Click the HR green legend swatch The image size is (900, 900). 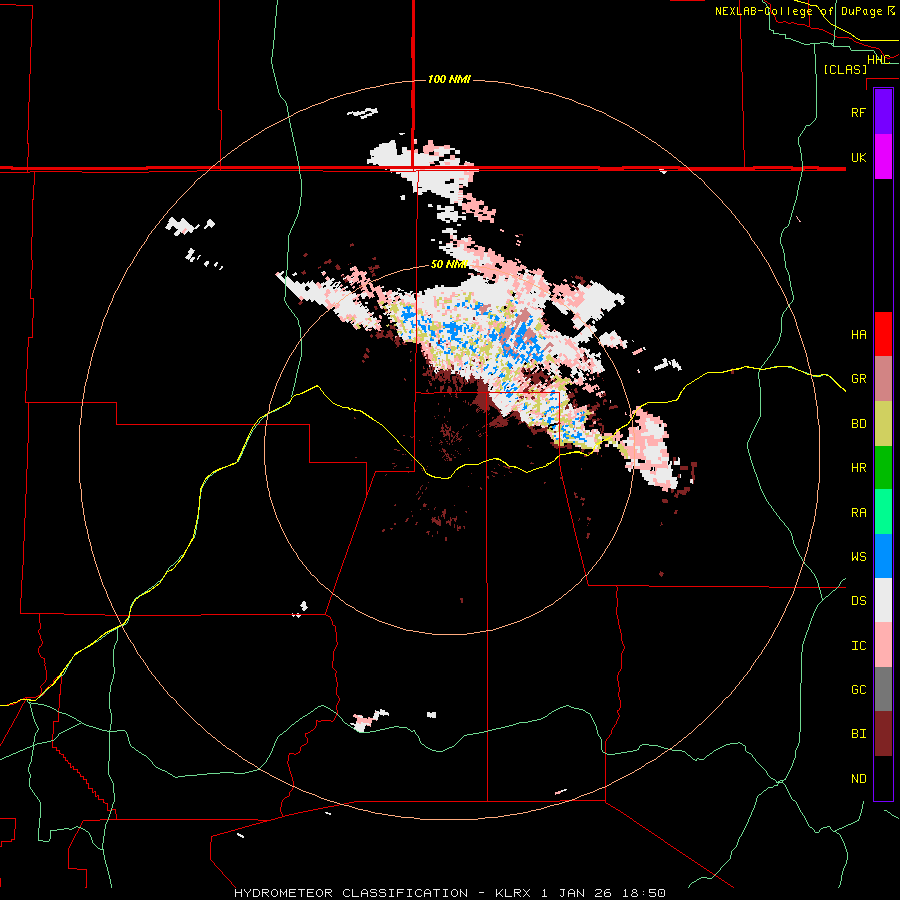[x=883, y=468]
